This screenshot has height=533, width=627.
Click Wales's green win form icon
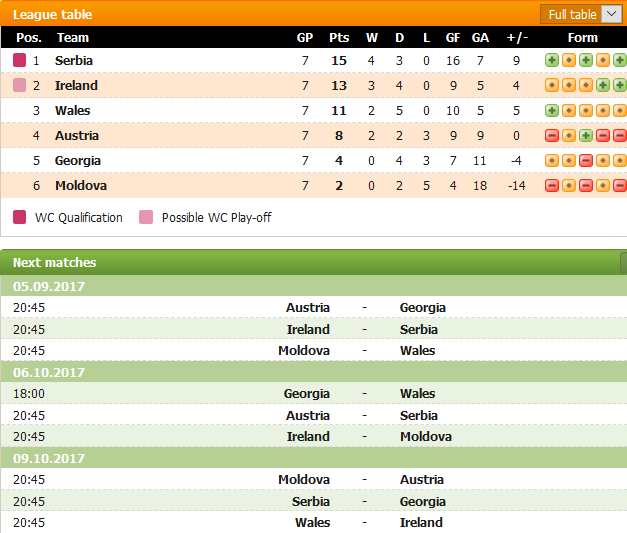click(552, 110)
